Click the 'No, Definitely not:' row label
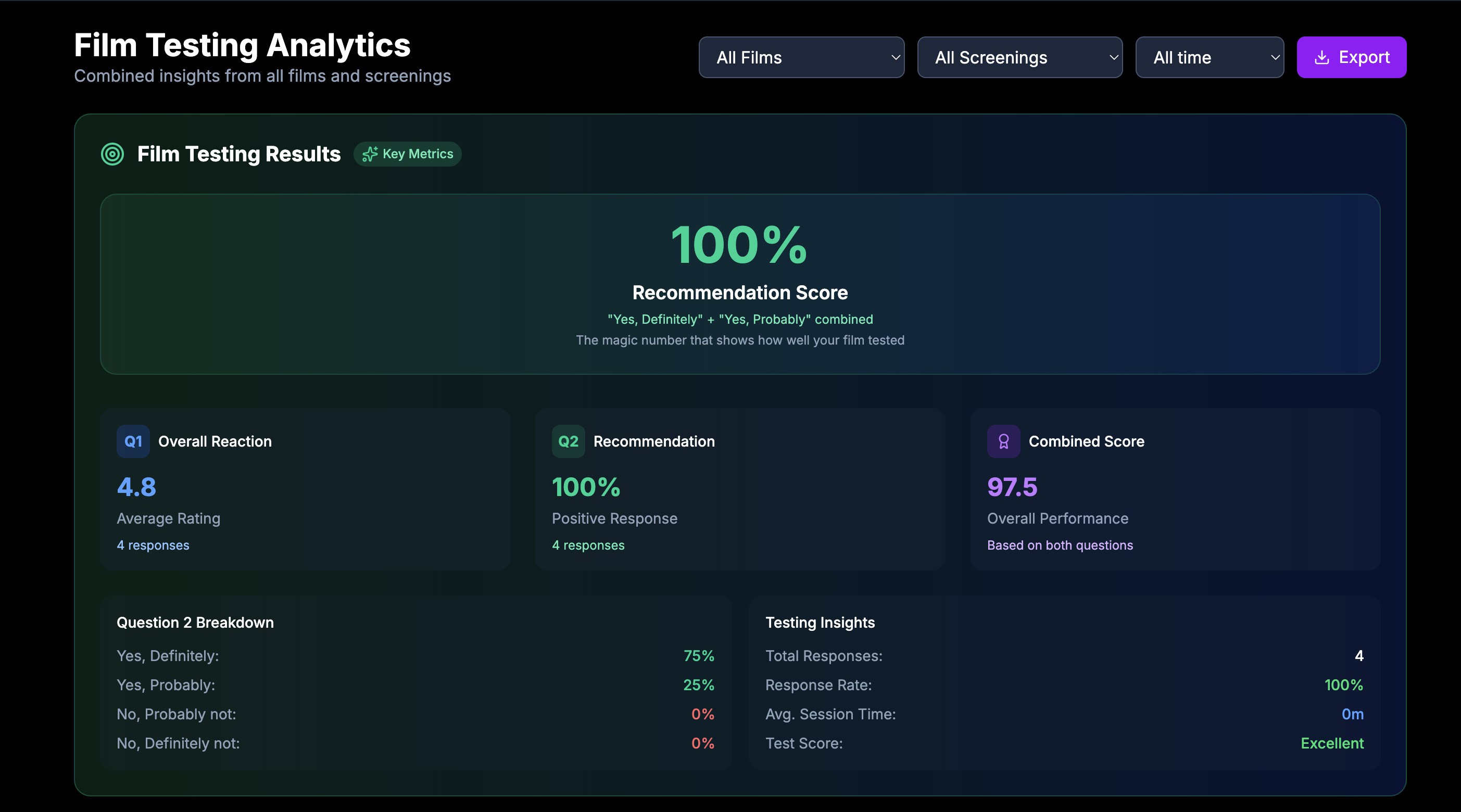The height and width of the screenshot is (812, 1461). (x=178, y=743)
